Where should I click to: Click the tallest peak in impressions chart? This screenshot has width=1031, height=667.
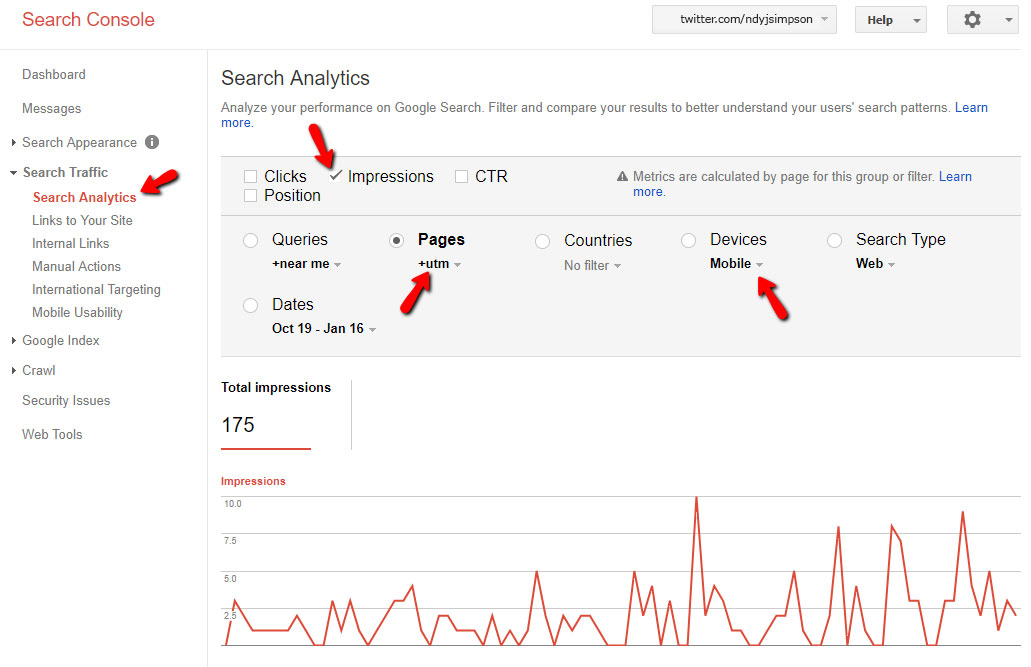(x=696, y=498)
